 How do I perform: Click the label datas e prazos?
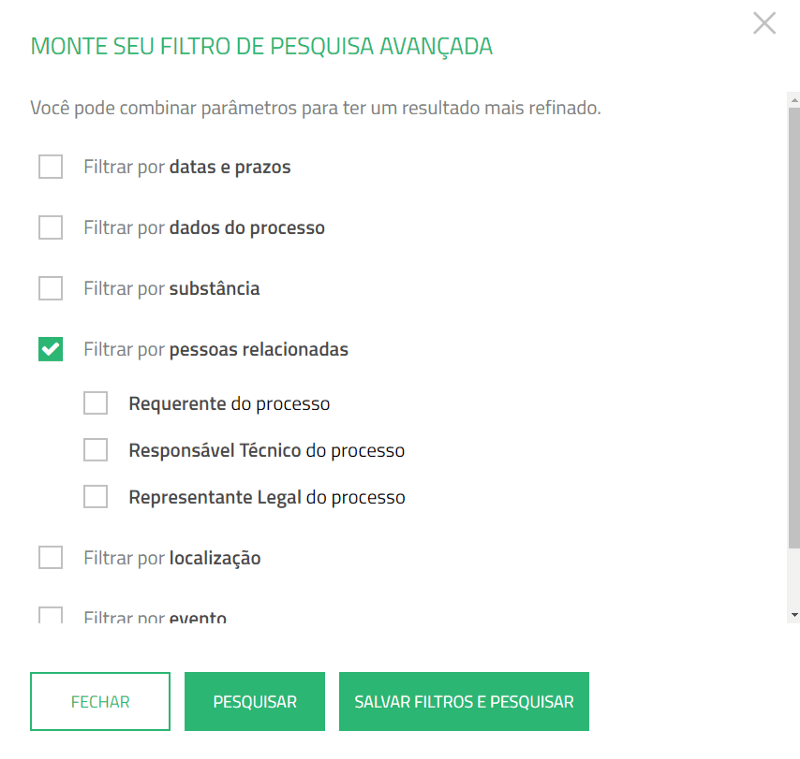229,167
